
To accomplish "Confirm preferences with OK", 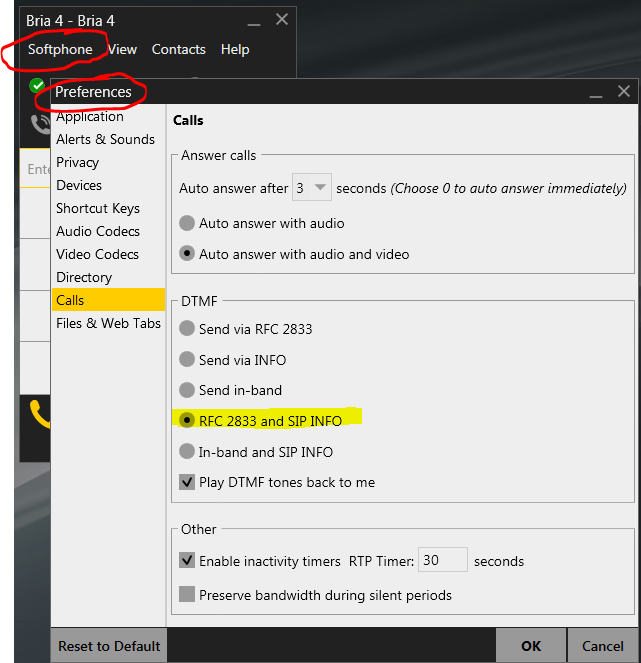I will pyautogui.click(x=531, y=646).
